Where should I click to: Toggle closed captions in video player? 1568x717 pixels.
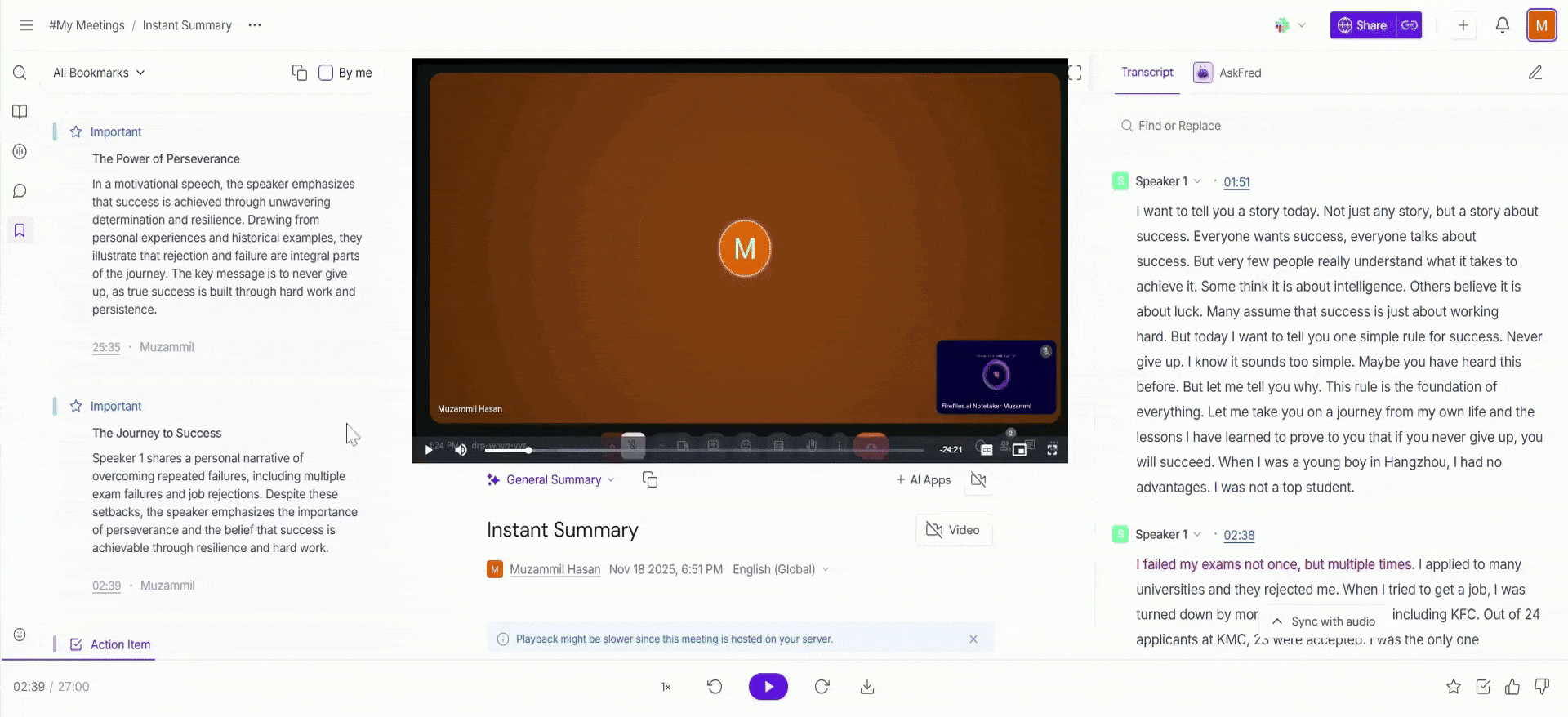(986, 449)
